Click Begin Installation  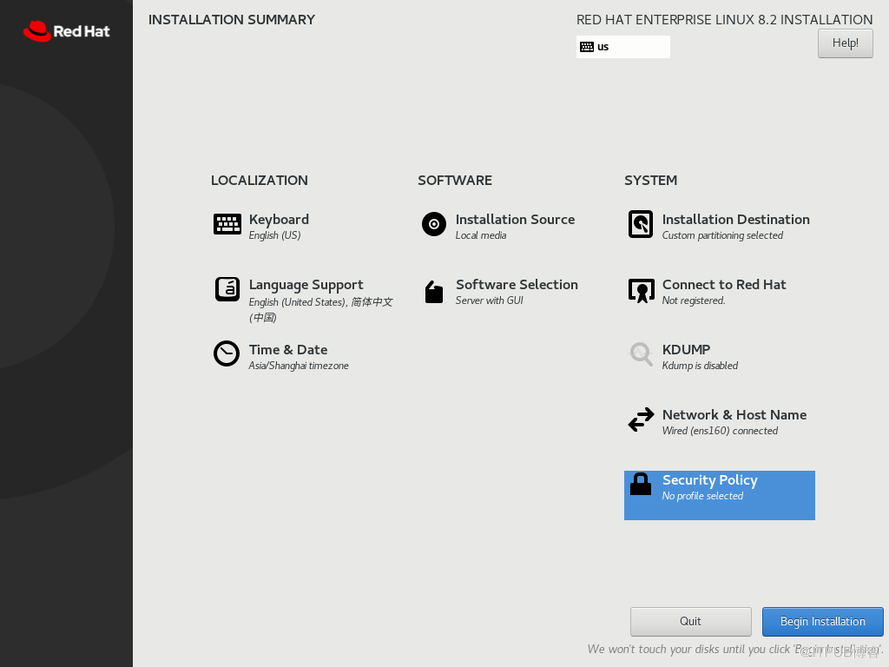tap(823, 622)
